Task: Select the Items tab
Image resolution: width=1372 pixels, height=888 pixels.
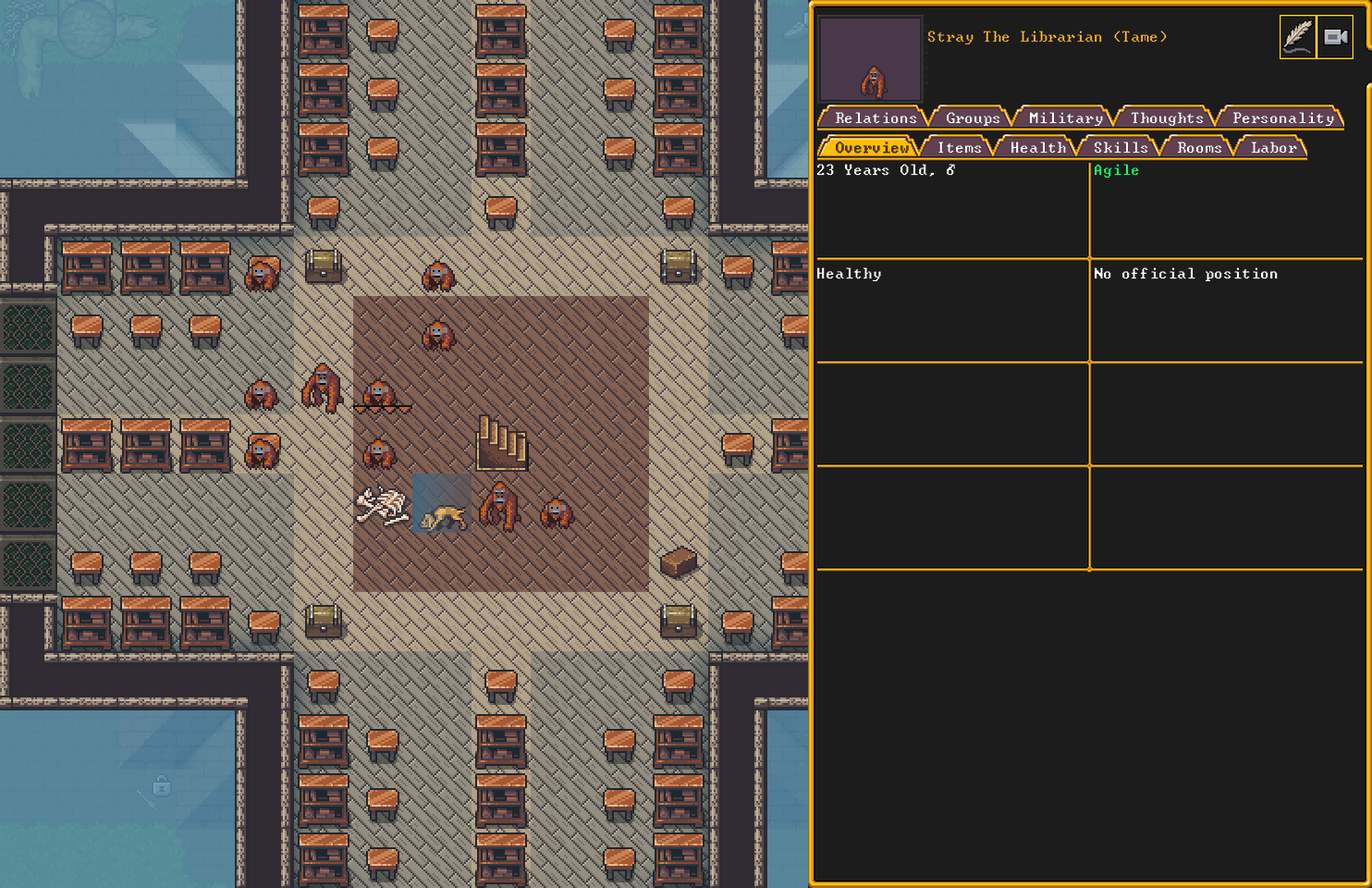Action: 958,147
